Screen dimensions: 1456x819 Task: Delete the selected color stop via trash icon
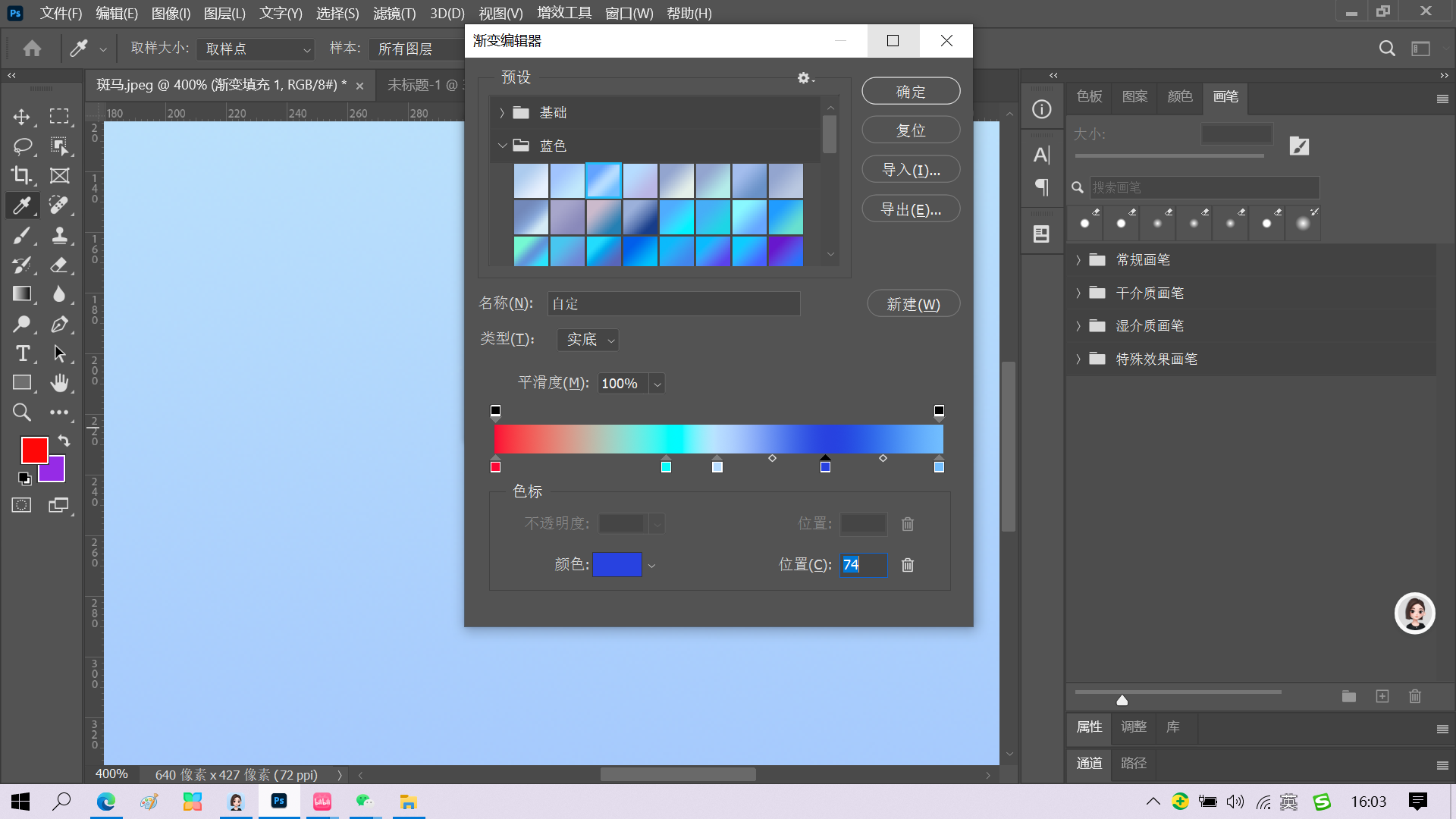tap(908, 565)
